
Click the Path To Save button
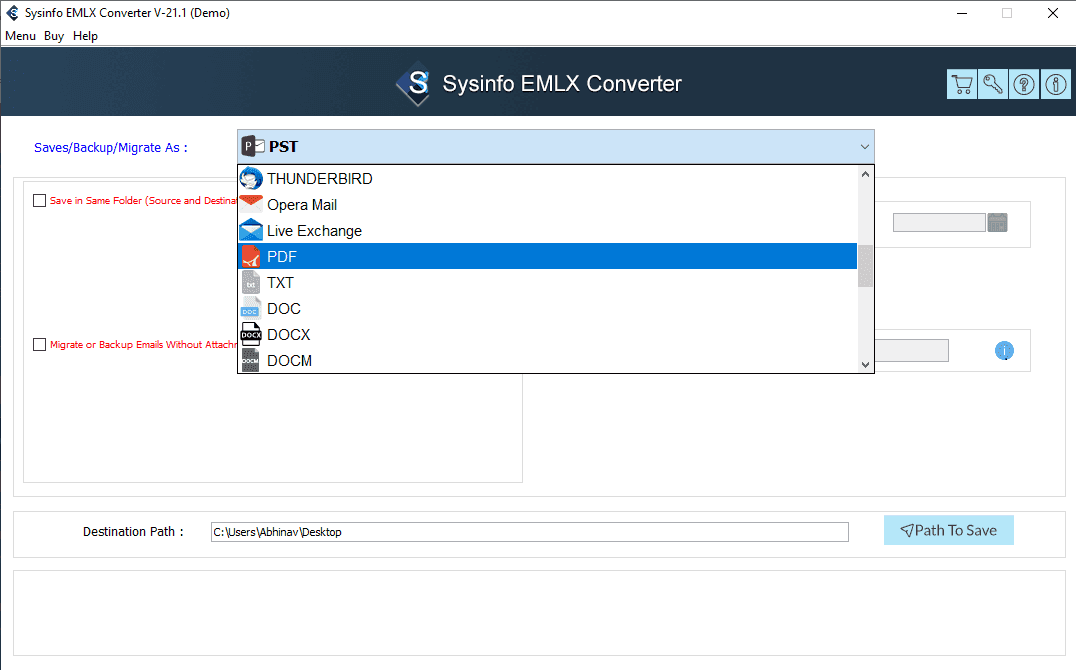pyautogui.click(x=948, y=530)
